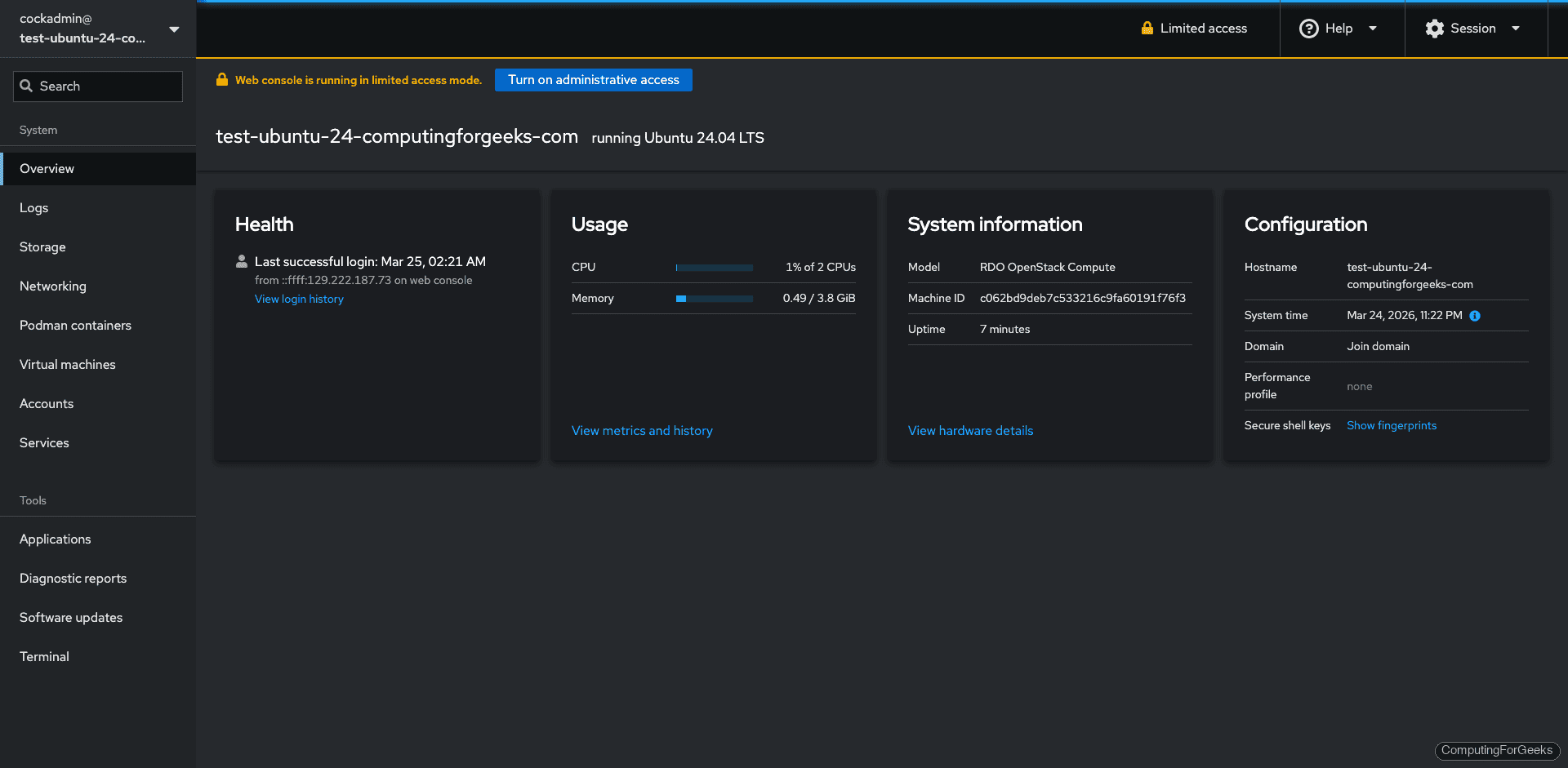Click the yellow lock icon in warning banner
Screen dimensions: 1568x768
[221, 79]
